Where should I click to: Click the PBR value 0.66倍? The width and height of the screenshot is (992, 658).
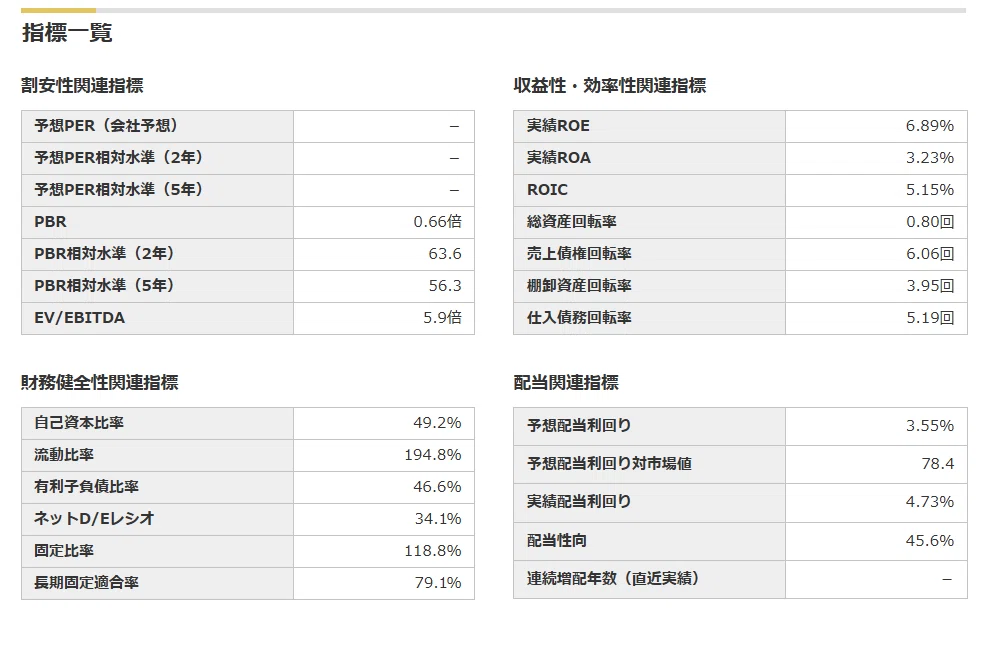pos(437,222)
